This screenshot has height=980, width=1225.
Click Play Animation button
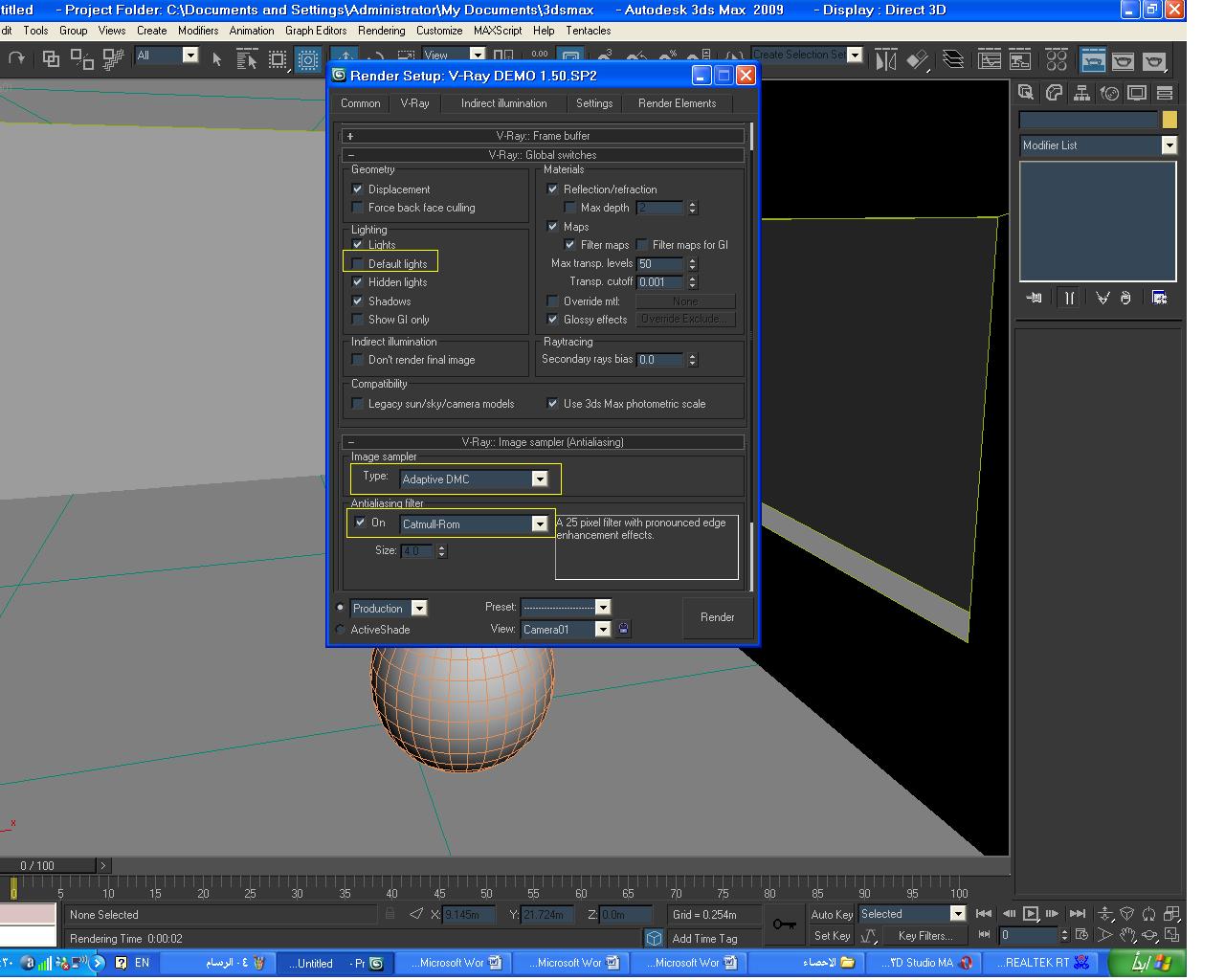pyautogui.click(x=1031, y=914)
